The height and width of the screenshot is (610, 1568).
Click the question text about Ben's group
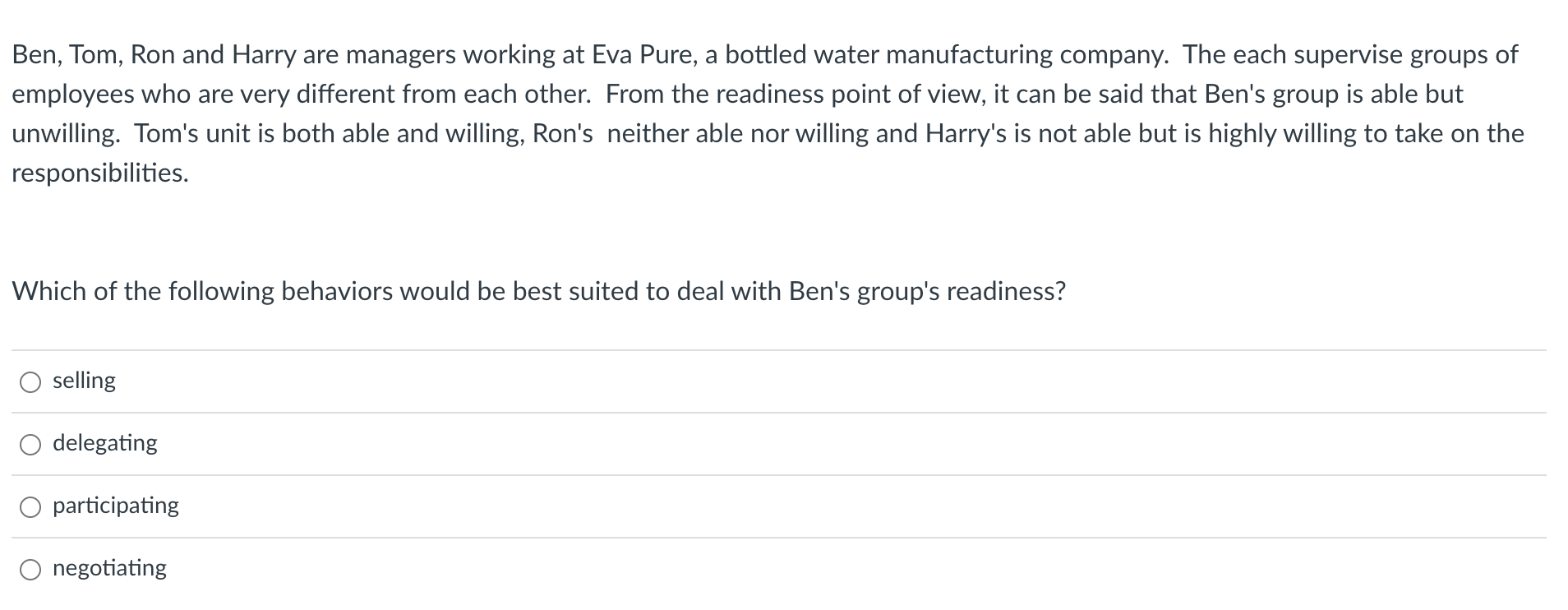tap(540, 290)
